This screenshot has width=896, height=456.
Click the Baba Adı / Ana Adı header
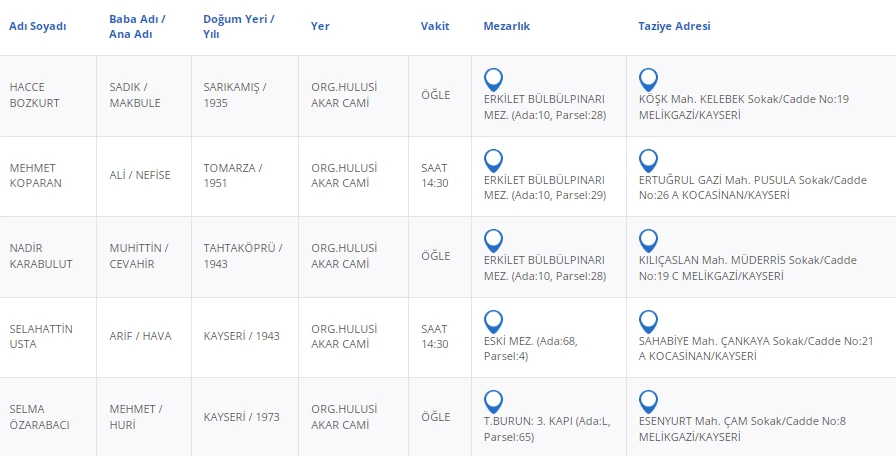(137, 27)
